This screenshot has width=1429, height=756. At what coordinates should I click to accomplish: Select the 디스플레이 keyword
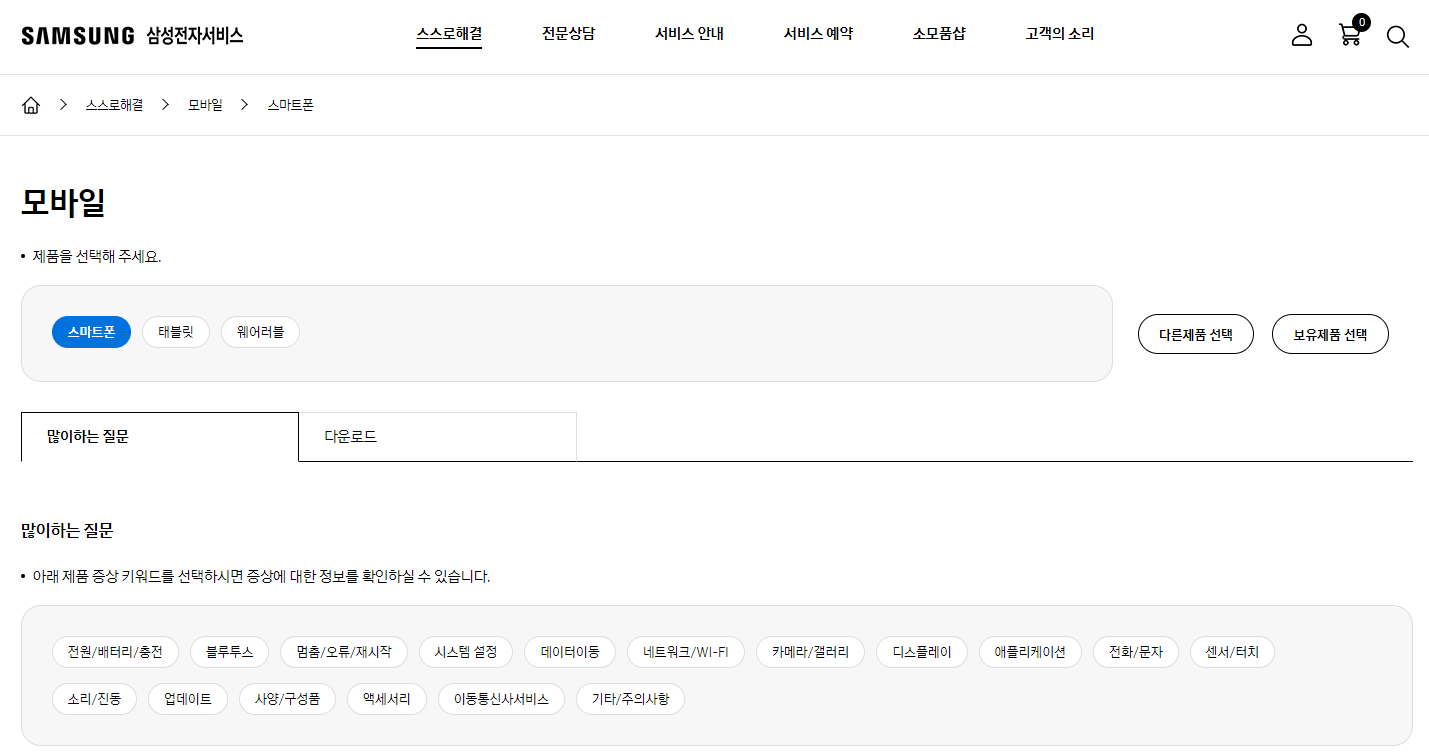(x=922, y=652)
